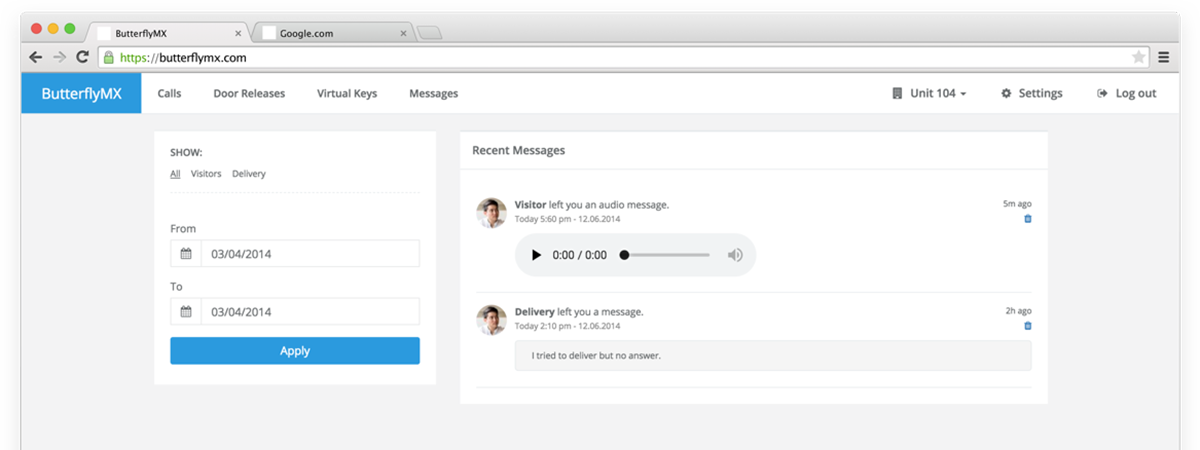Screen dimensions: 1200x450
Task: Delete the Delivery message
Action: tap(1027, 326)
